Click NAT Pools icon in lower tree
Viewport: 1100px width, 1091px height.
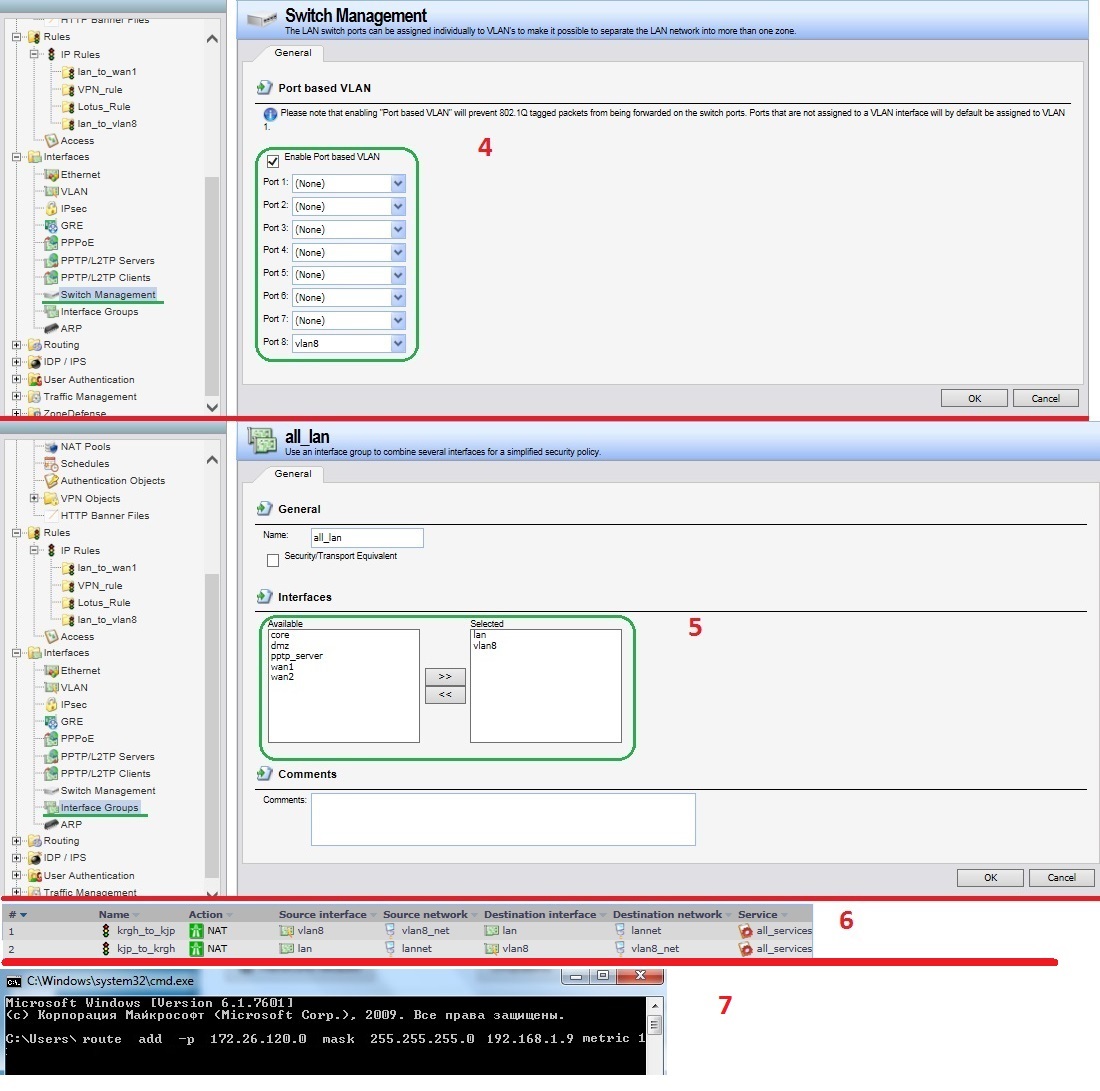[51, 447]
